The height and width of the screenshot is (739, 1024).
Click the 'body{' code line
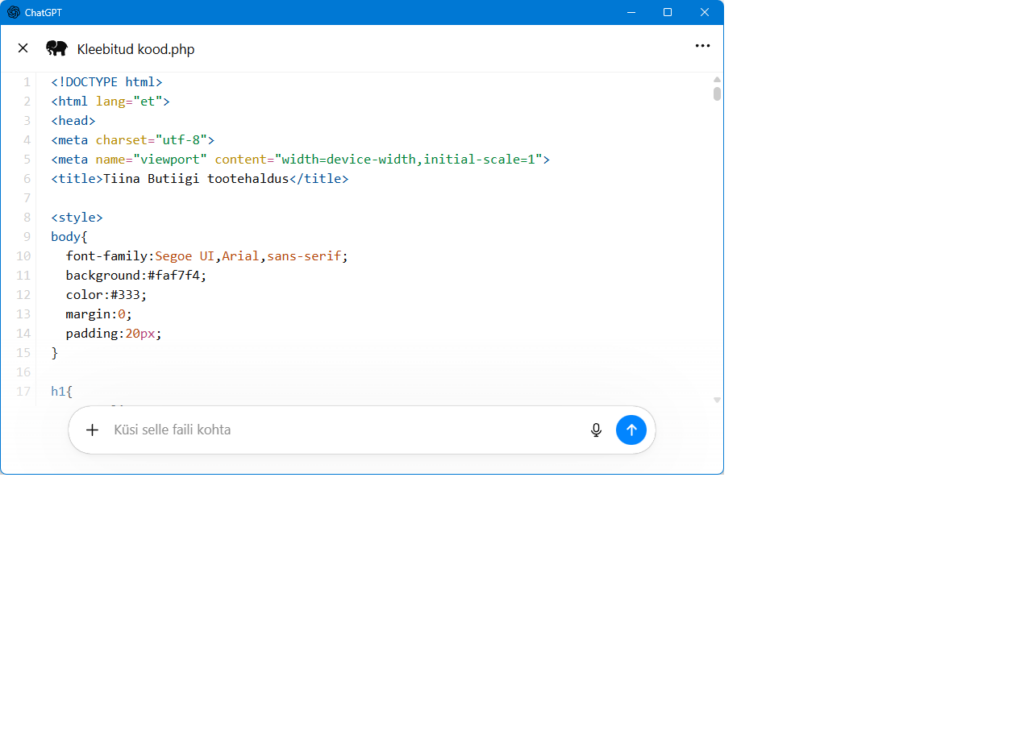click(x=69, y=237)
